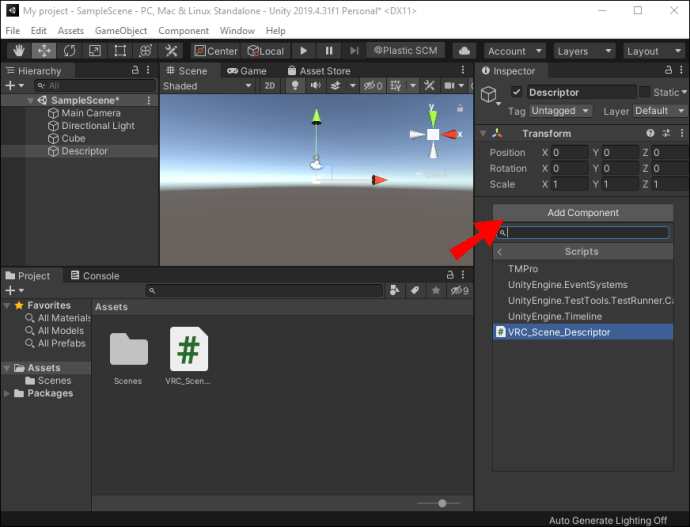Open the TMPro scripts group
690x527 pixels.
[x=583, y=269]
